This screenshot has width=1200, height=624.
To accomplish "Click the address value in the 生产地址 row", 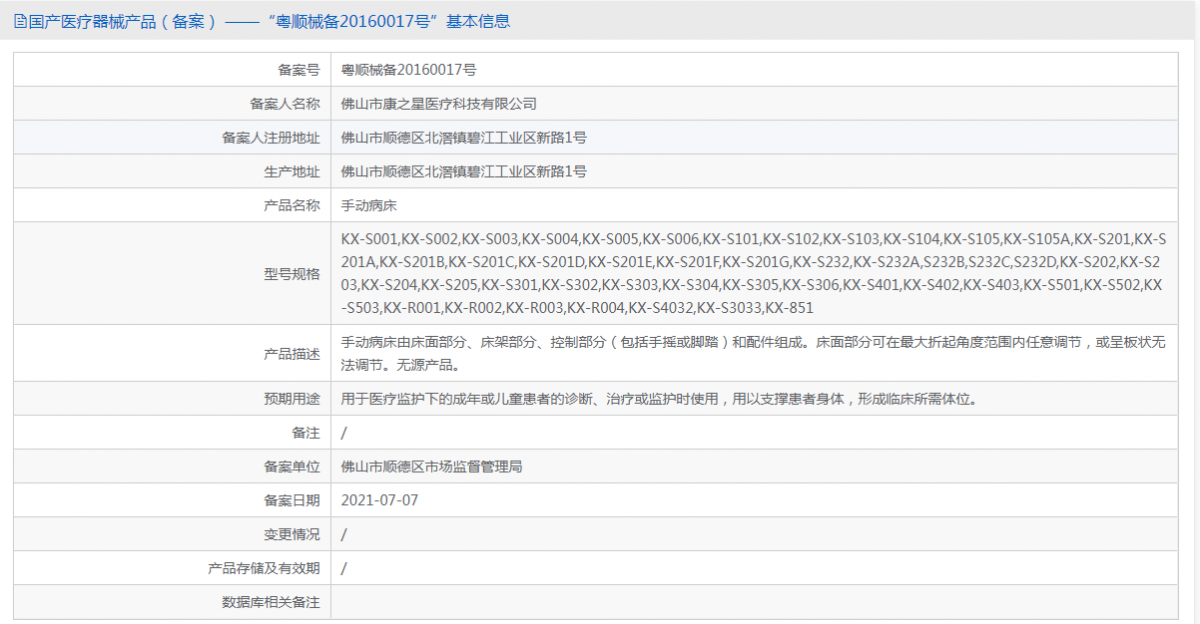I will click(464, 171).
